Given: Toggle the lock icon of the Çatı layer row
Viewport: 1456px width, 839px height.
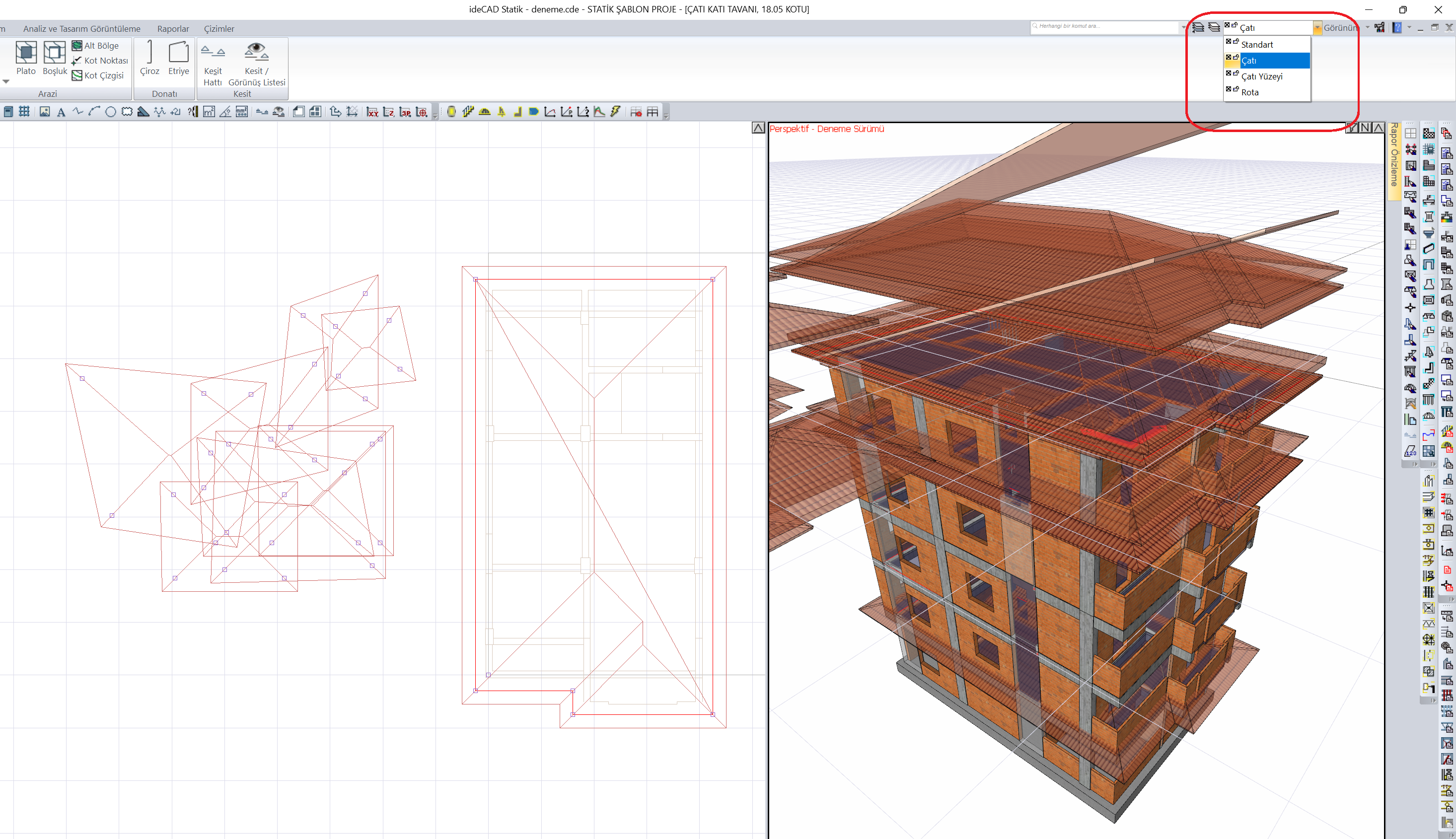Looking at the screenshot, I should (x=1236, y=57).
